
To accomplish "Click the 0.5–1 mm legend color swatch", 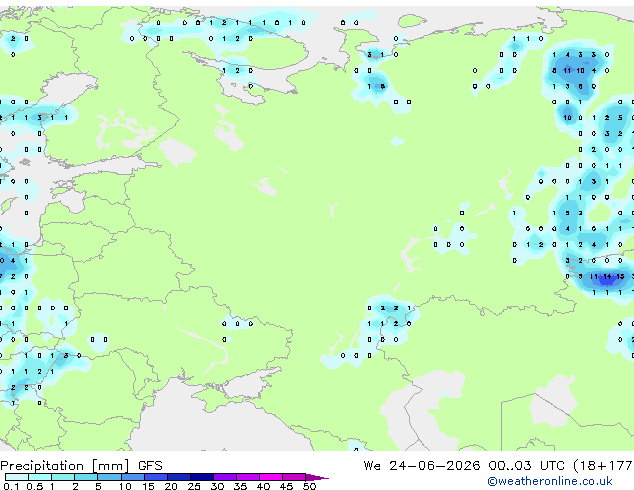I will pos(40,477).
